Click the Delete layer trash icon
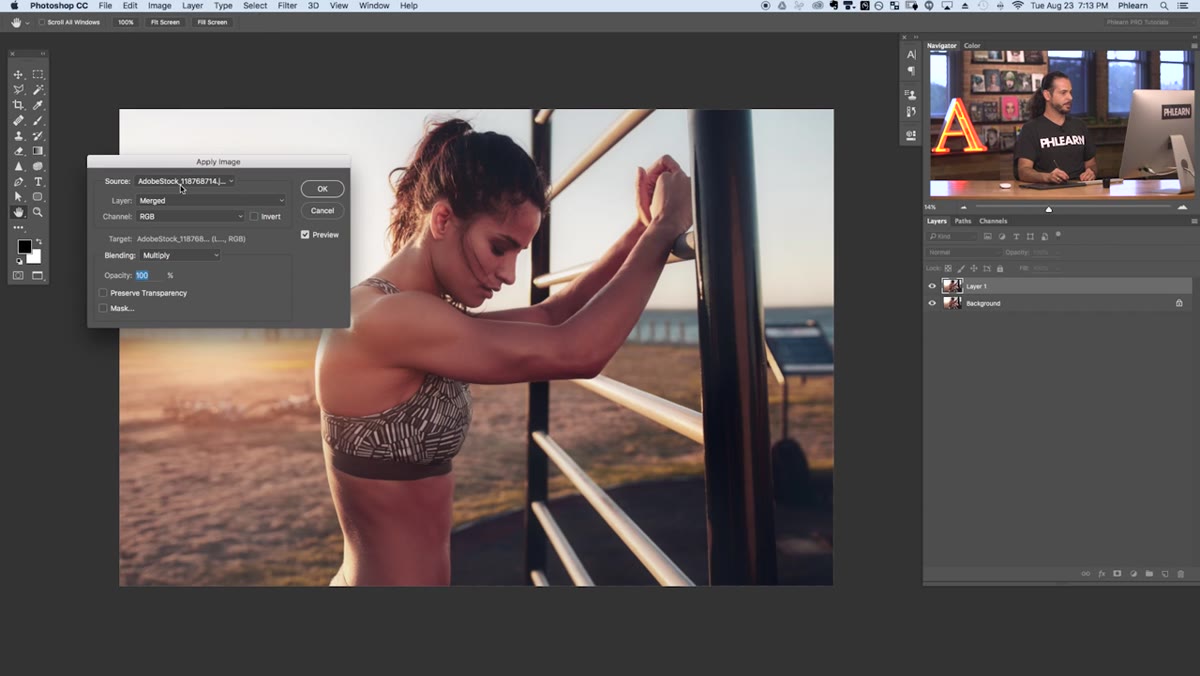Image resolution: width=1200 pixels, height=676 pixels. point(1180,574)
